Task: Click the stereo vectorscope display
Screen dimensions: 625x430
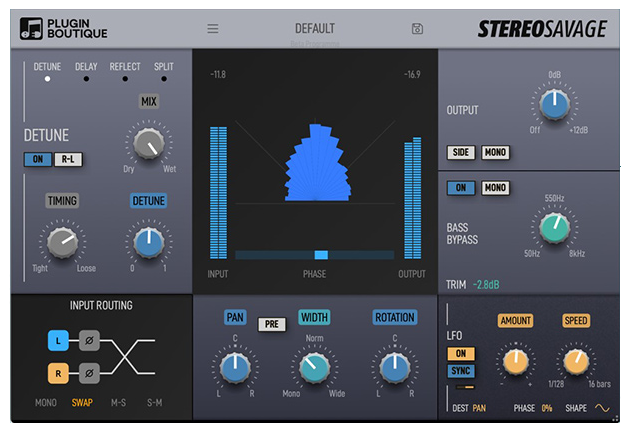Action: pyautogui.click(x=315, y=161)
